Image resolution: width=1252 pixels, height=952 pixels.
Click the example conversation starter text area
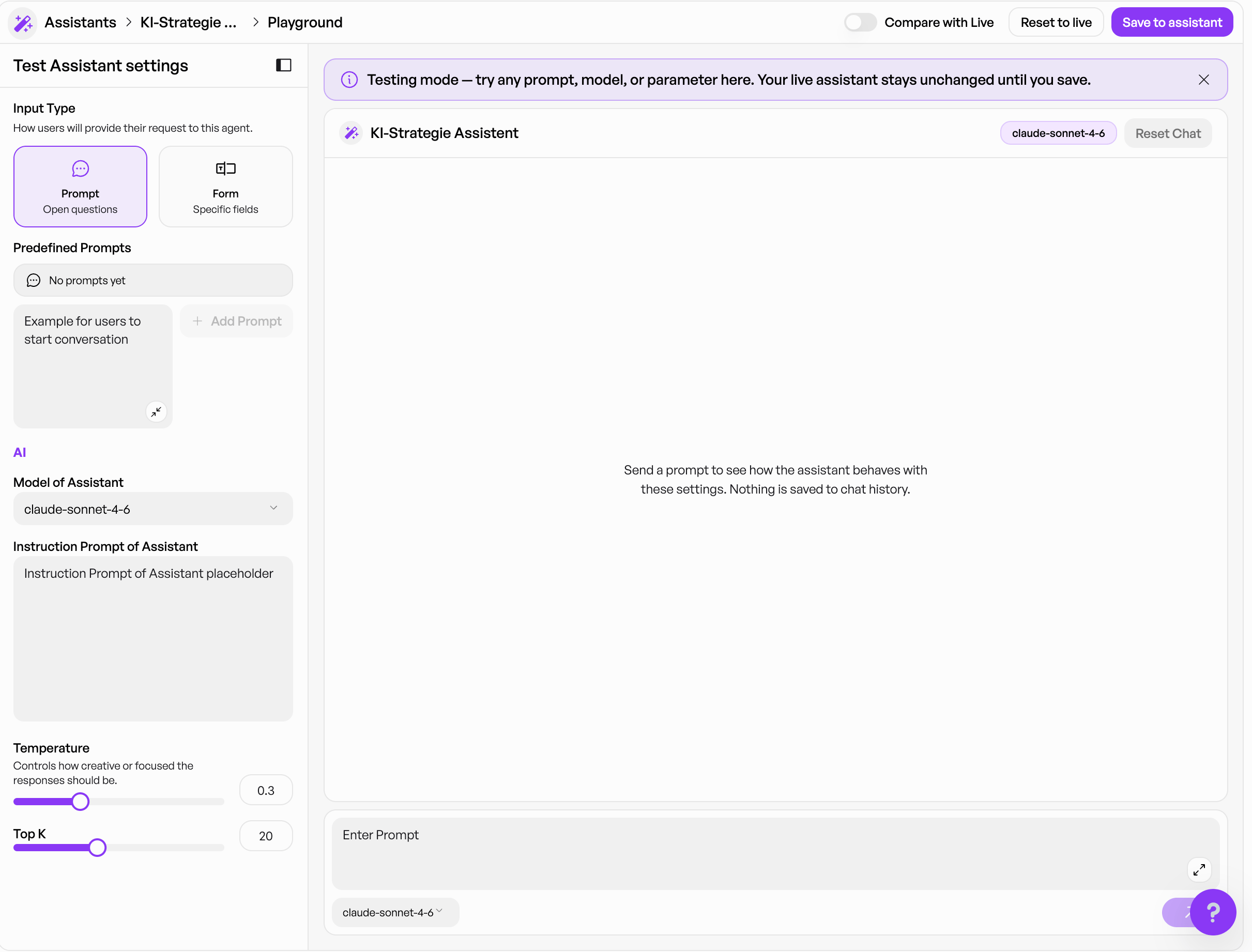pos(93,366)
